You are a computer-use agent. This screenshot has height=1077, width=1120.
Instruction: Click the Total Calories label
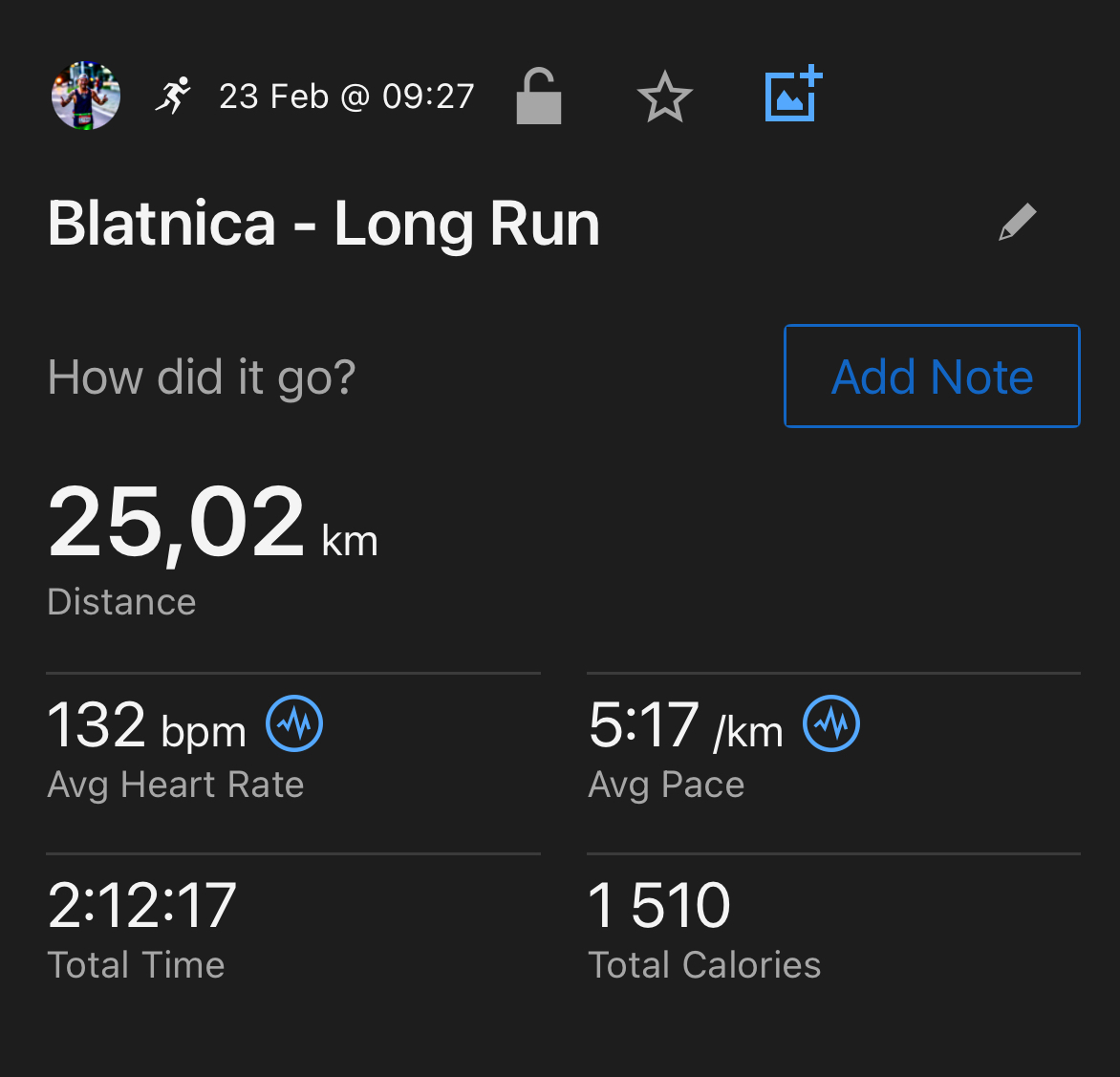coord(704,965)
